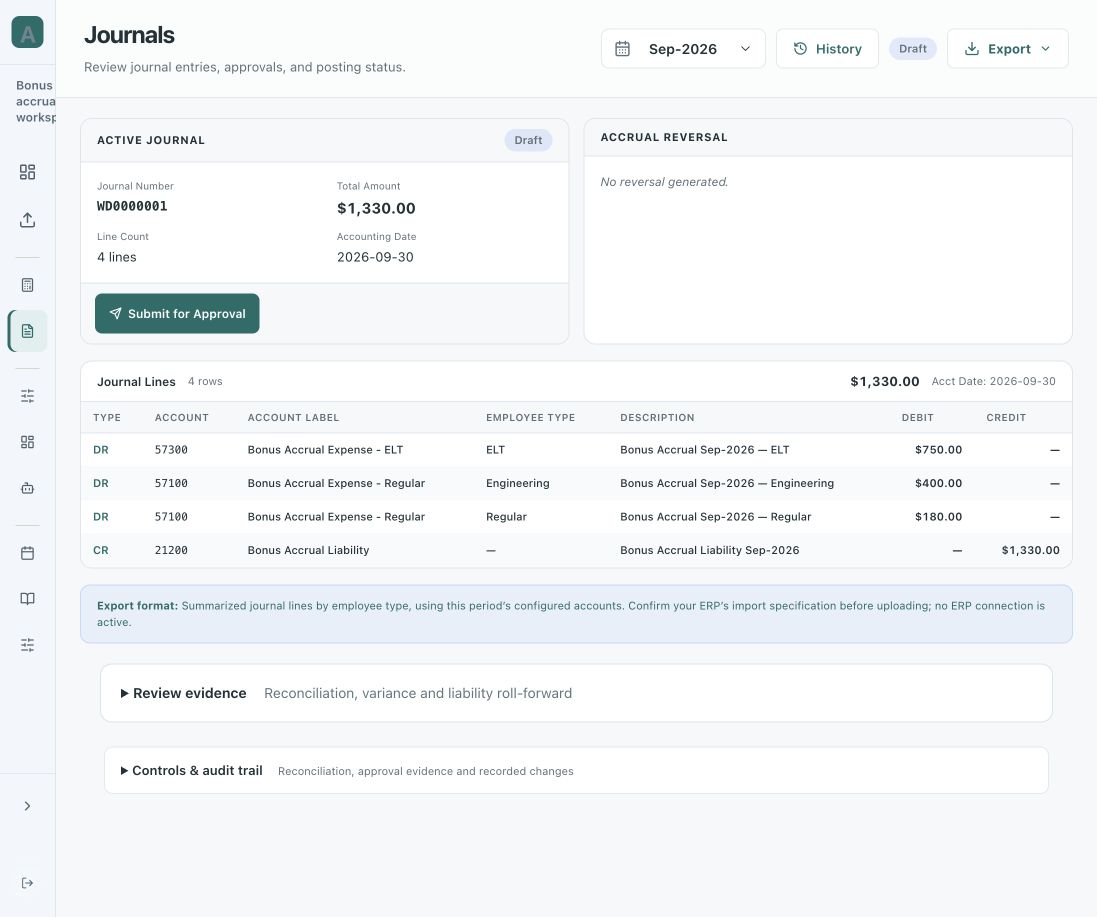This screenshot has width=1097, height=917.
Task: Click journal number WD0000001
Action: click(x=132, y=206)
